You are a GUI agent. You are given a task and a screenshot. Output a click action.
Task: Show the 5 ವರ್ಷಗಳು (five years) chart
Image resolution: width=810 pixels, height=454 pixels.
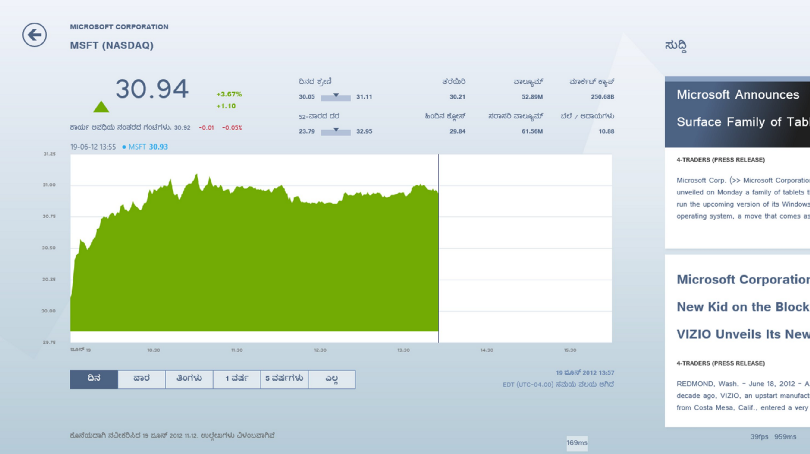[284, 379]
